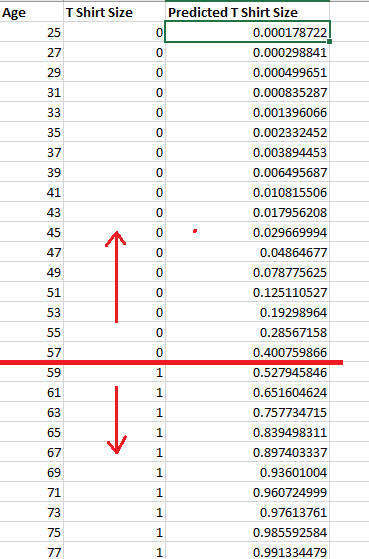Click the predicted value 0.006495687
369x559 pixels.
pyautogui.click(x=247, y=172)
